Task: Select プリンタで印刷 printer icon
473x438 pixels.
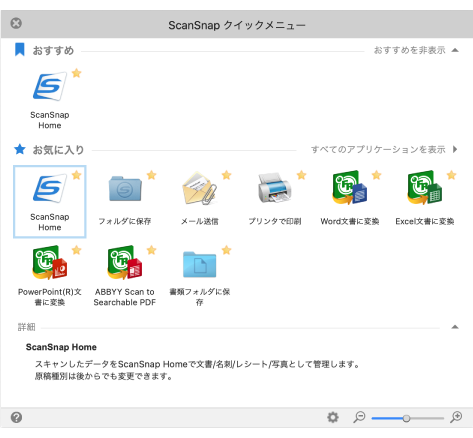Action: [275, 188]
